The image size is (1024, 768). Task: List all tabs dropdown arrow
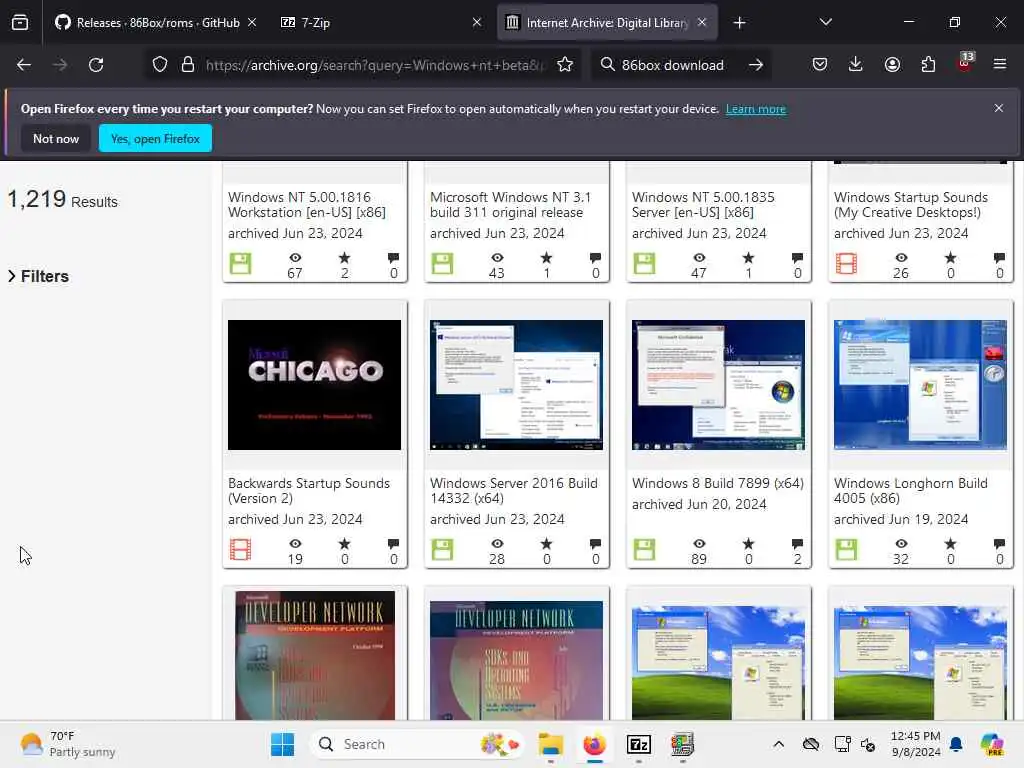pos(825,22)
